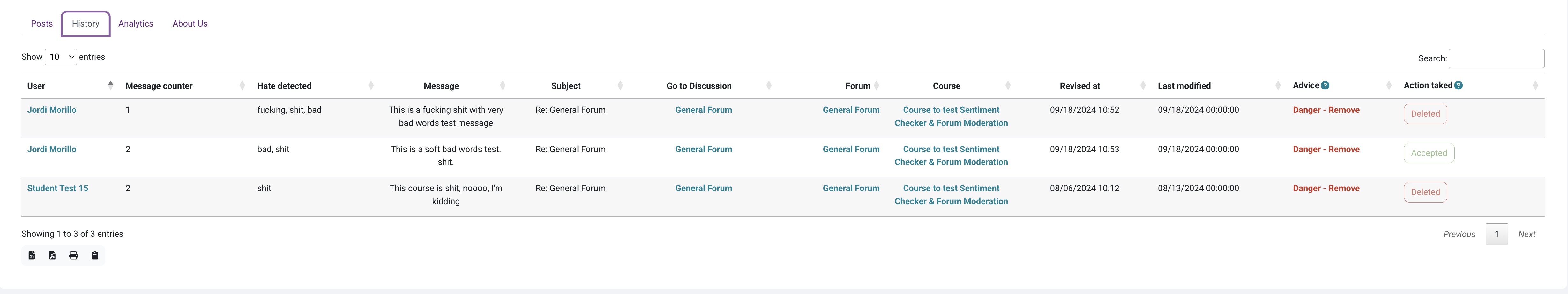Click the Action taked help icon

[x=1459, y=85]
